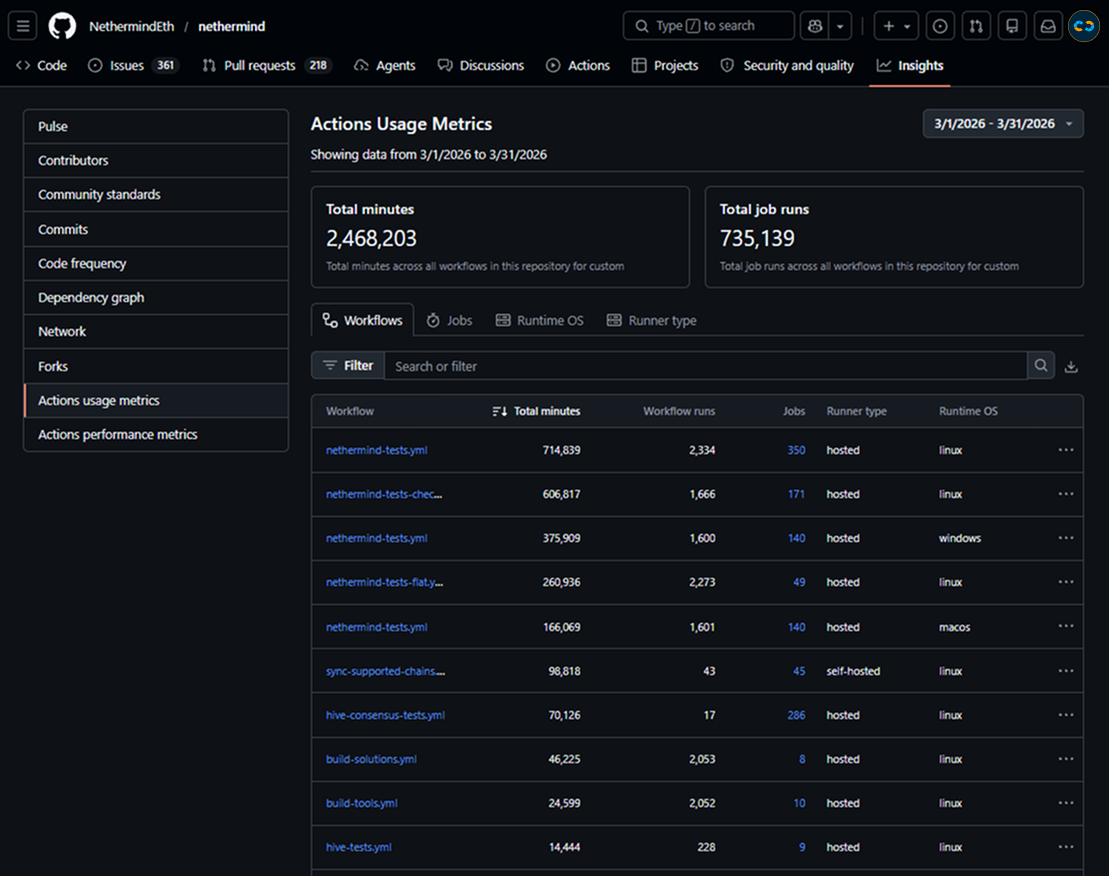Open the 286 jobs link
Screen dimensions: 1109x876
coord(796,715)
